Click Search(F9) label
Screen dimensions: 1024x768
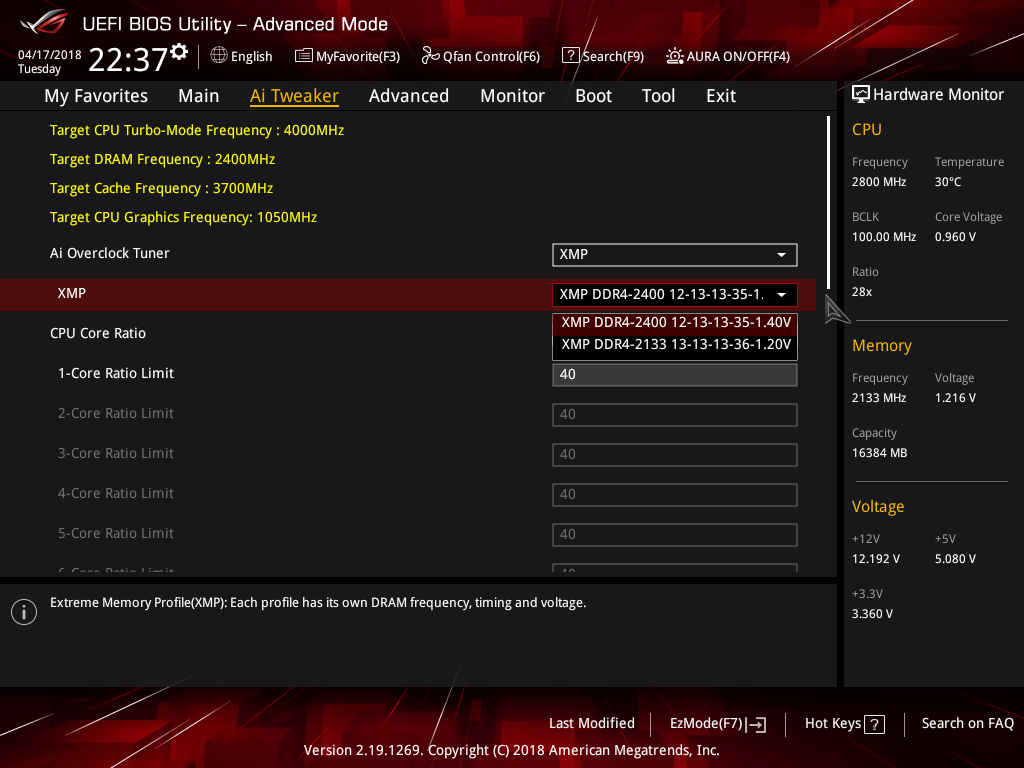coord(613,56)
